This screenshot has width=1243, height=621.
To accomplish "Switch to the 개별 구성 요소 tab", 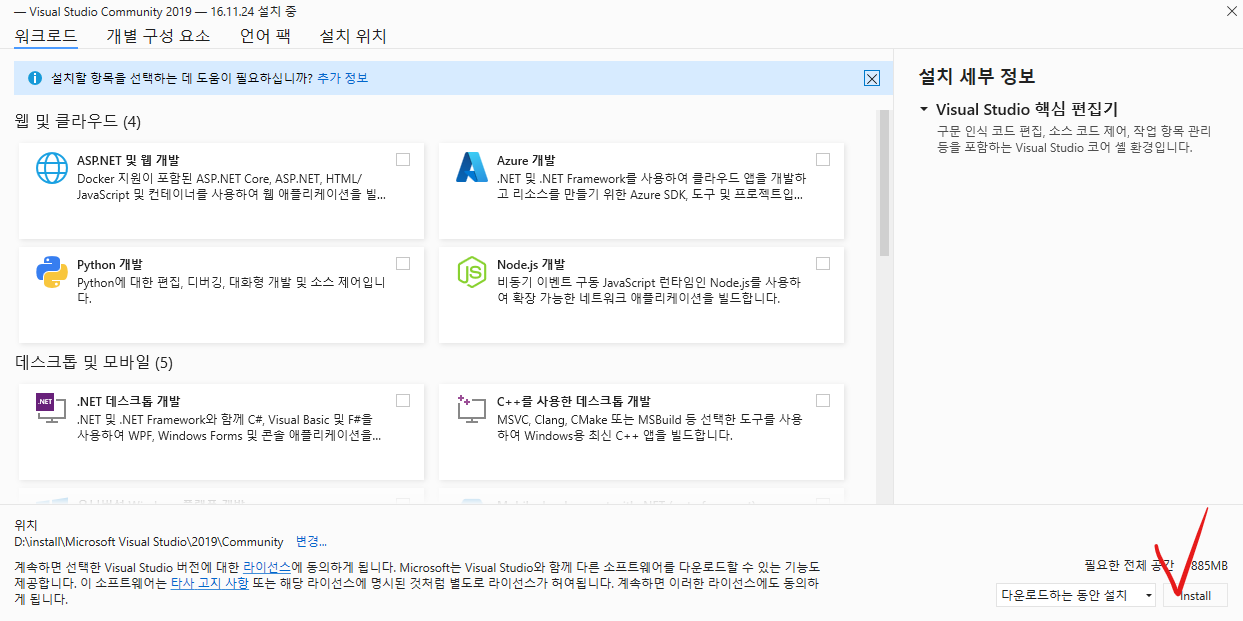I will click(x=158, y=36).
